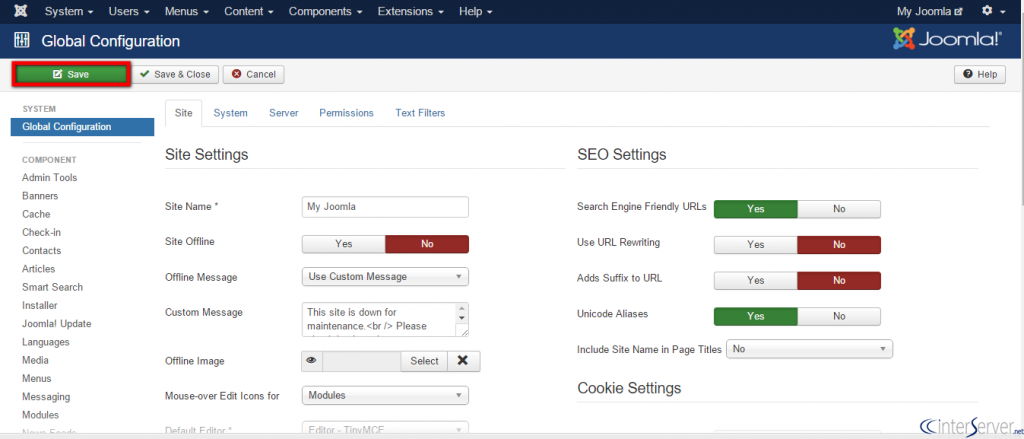Switch to the Server tab
Image resolution: width=1024 pixels, height=439 pixels.
click(x=283, y=113)
